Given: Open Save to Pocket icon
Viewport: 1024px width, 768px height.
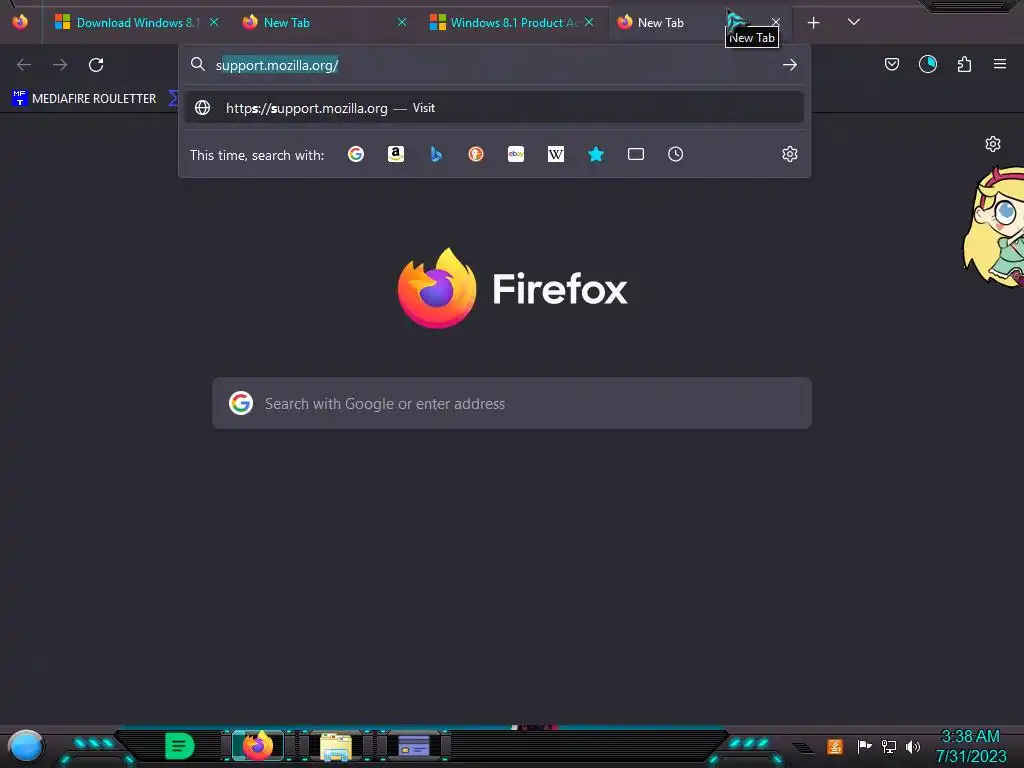Looking at the screenshot, I should tap(891, 64).
